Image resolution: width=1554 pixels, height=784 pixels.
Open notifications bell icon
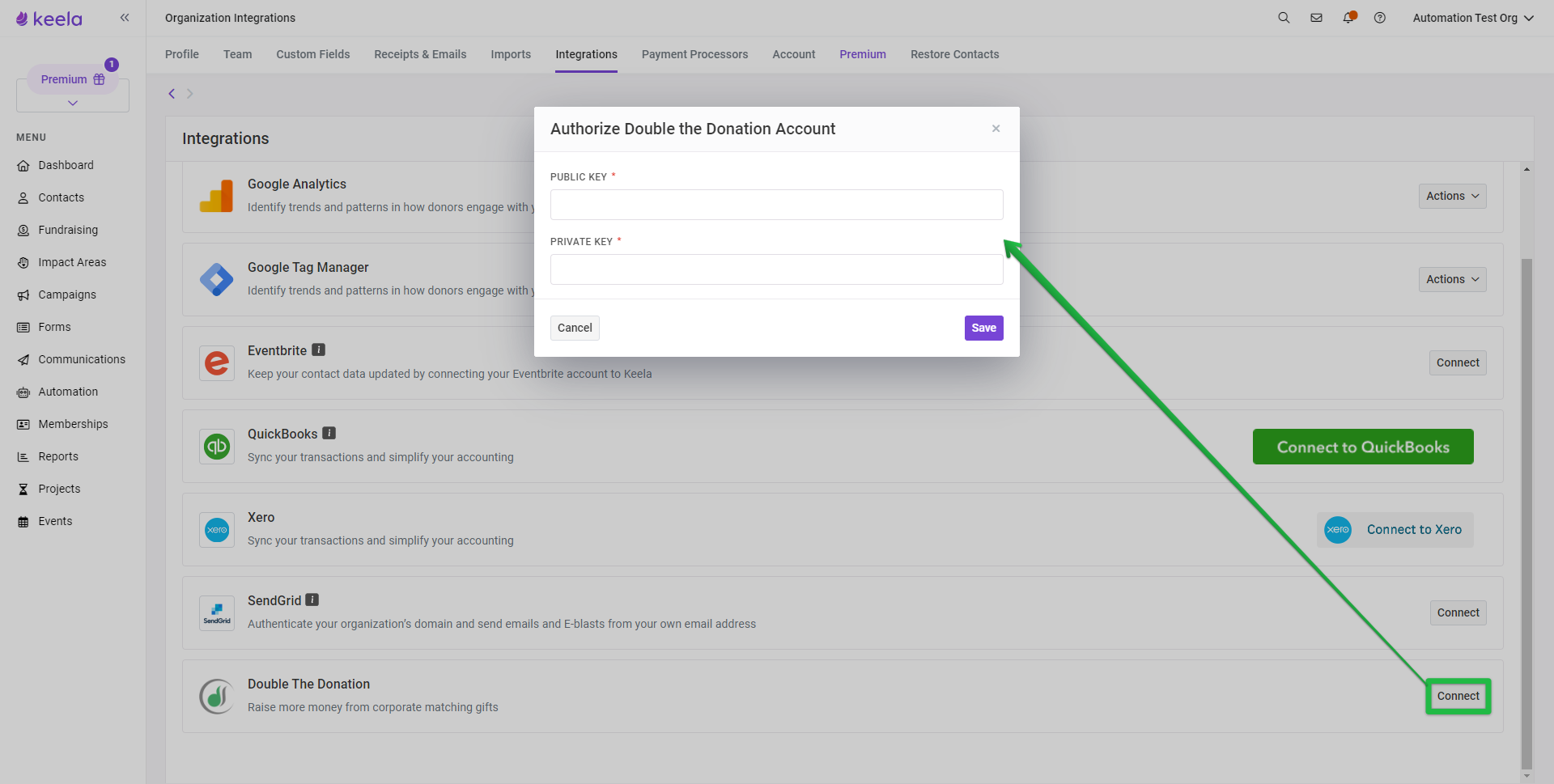1348,18
